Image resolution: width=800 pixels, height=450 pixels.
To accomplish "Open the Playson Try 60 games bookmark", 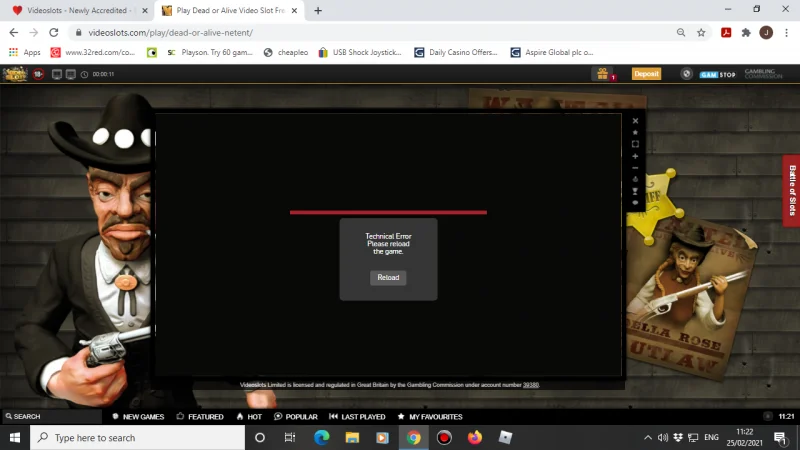I will click(210, 52).
